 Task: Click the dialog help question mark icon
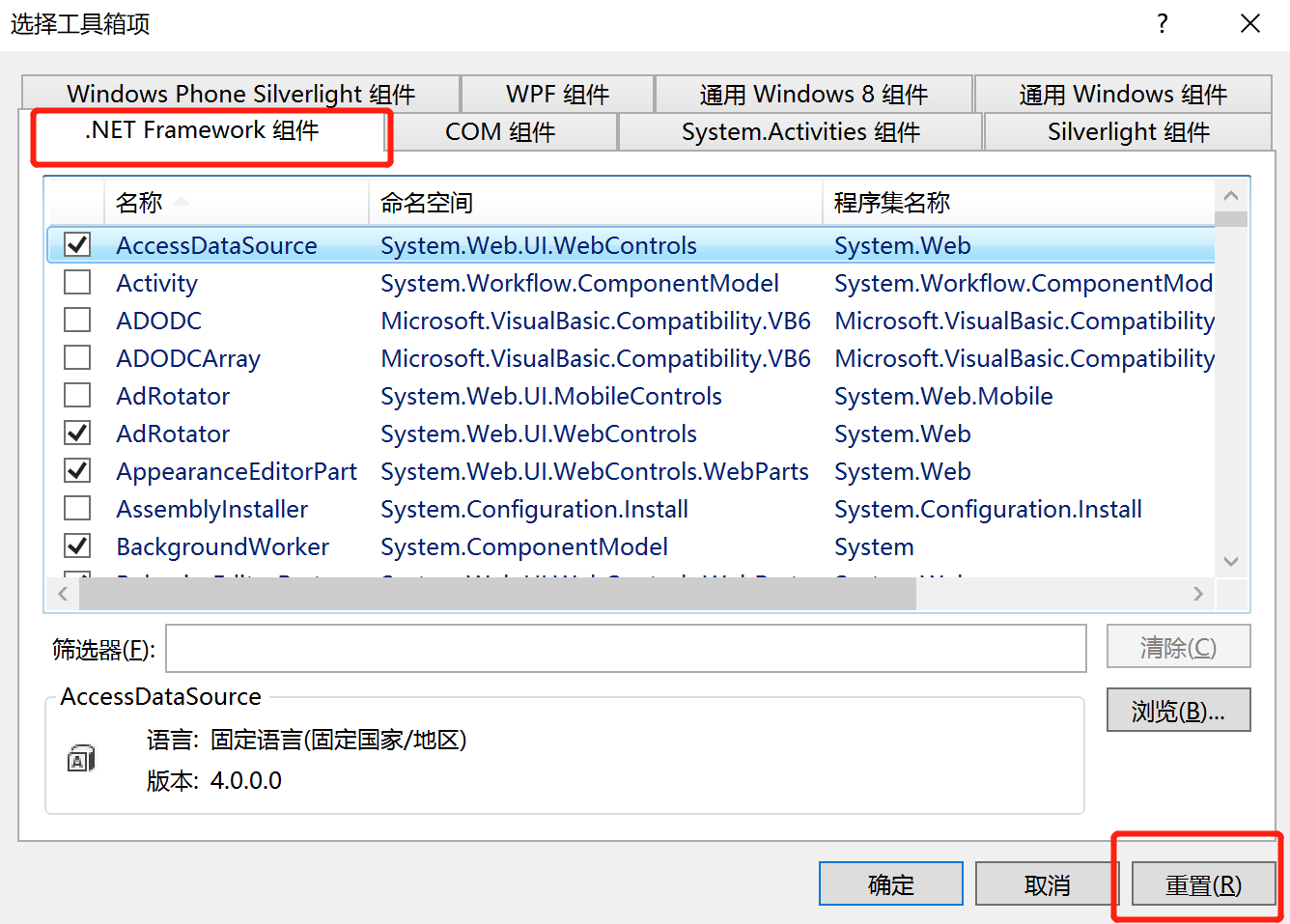click(x=1163, y=24)
